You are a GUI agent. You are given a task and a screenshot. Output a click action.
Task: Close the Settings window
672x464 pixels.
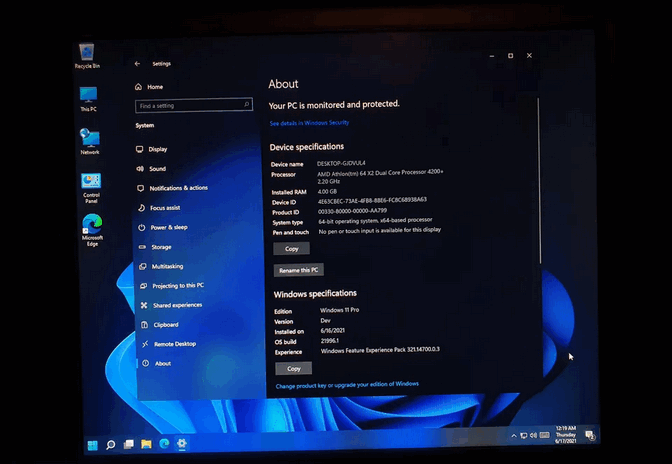529,55
